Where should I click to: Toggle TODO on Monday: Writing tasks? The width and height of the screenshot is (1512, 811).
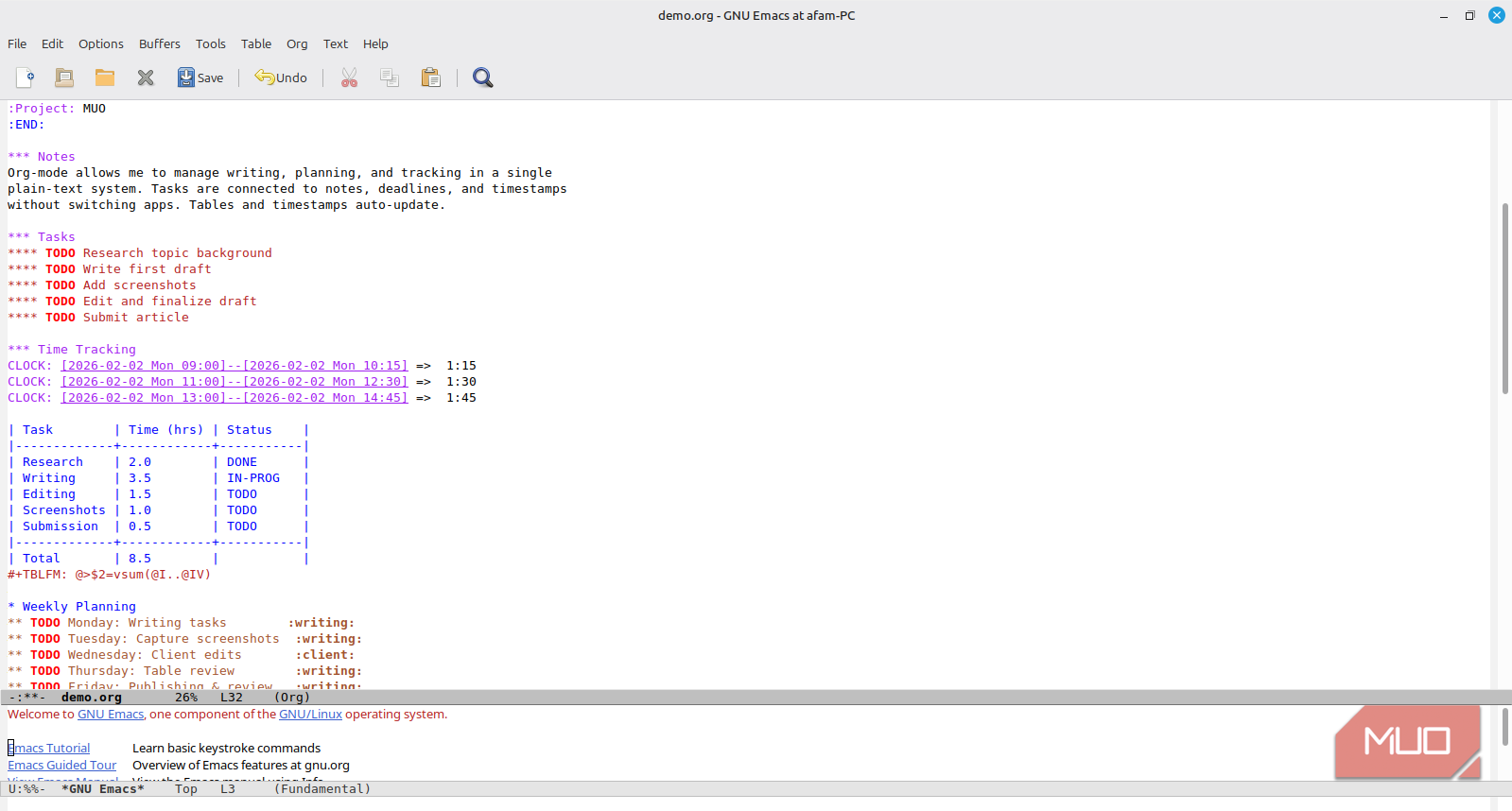(x=45, y=623)
